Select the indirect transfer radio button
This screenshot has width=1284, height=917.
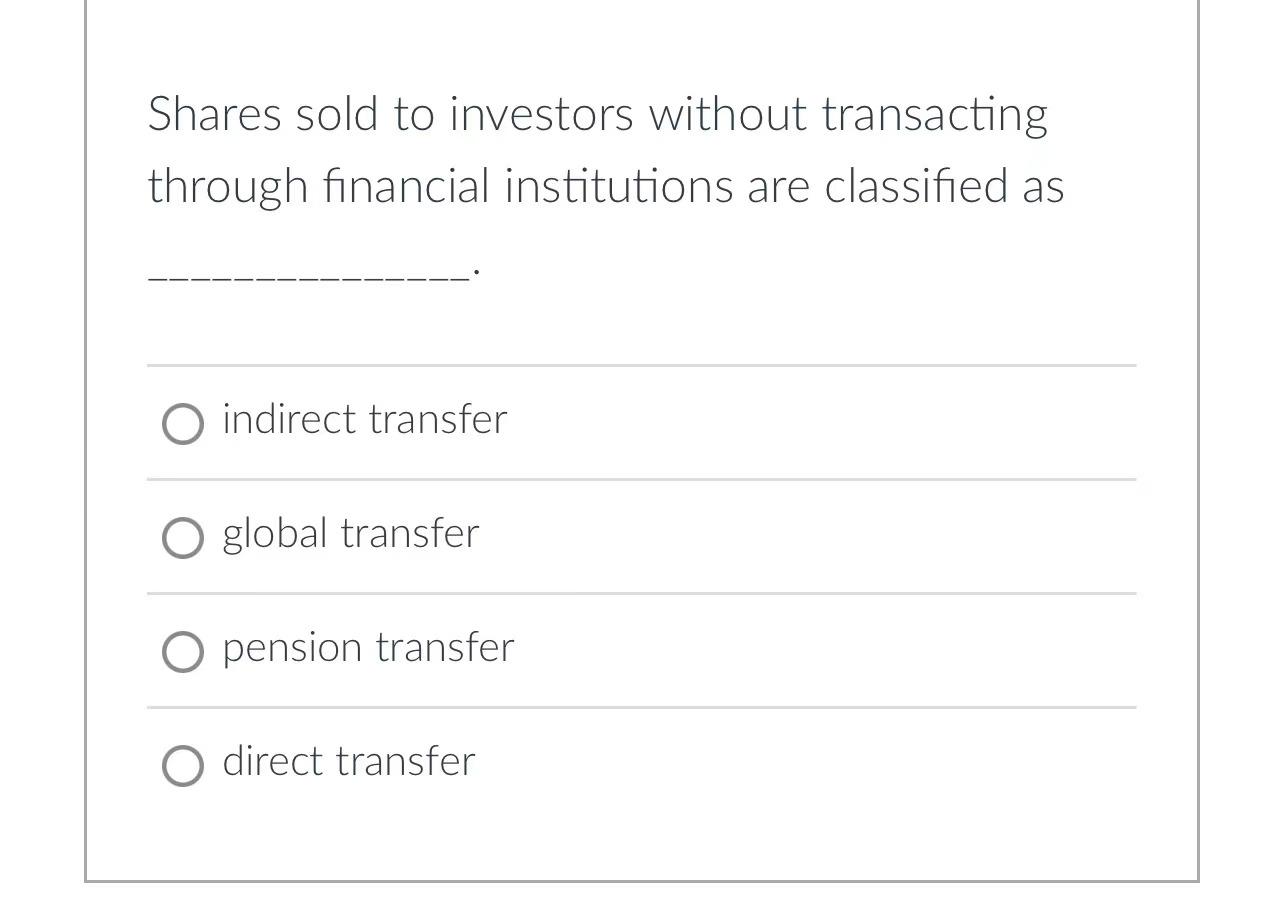tap(182, 423)
